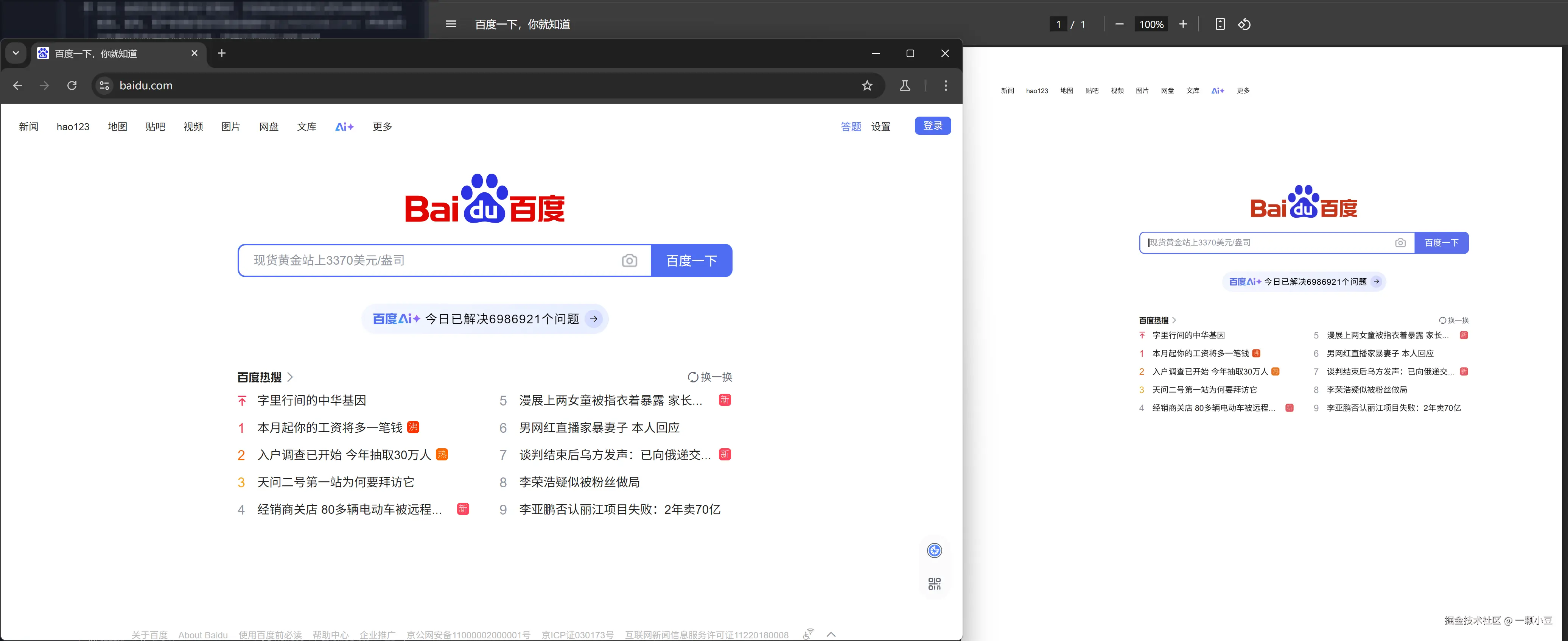Click the 百度一下 search button
This screenshot has height=641, width=1568.
pyautogui.click(x=691, y=261)
